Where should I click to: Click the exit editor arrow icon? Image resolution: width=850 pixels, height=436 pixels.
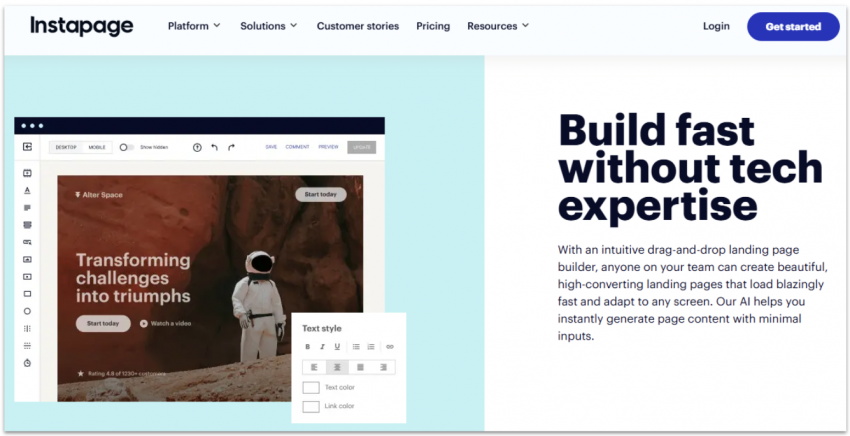(x=27, y=147)
